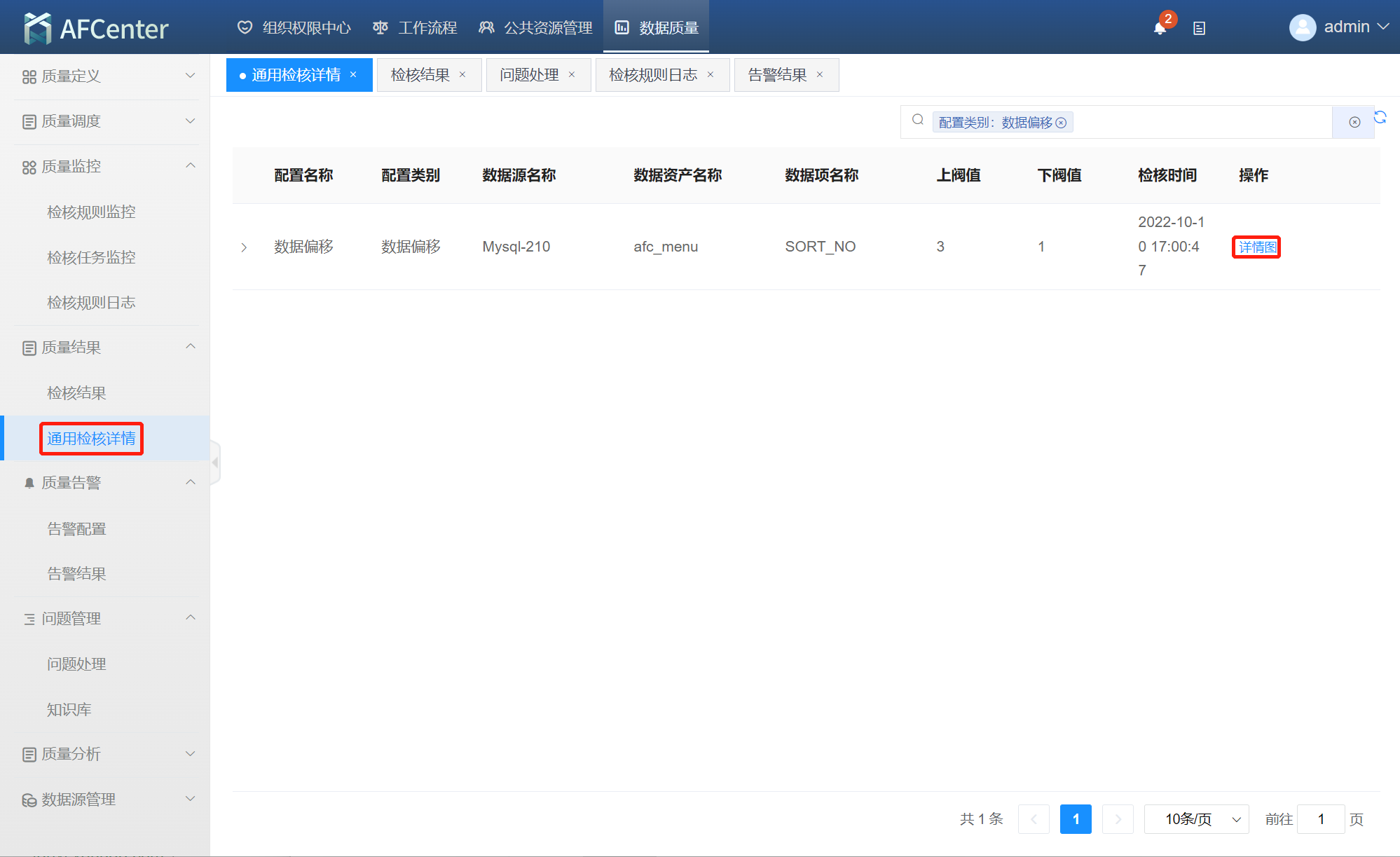The image size is (1400, 857).
Task: Click the AFCenter logo
Action: point(97,28)
